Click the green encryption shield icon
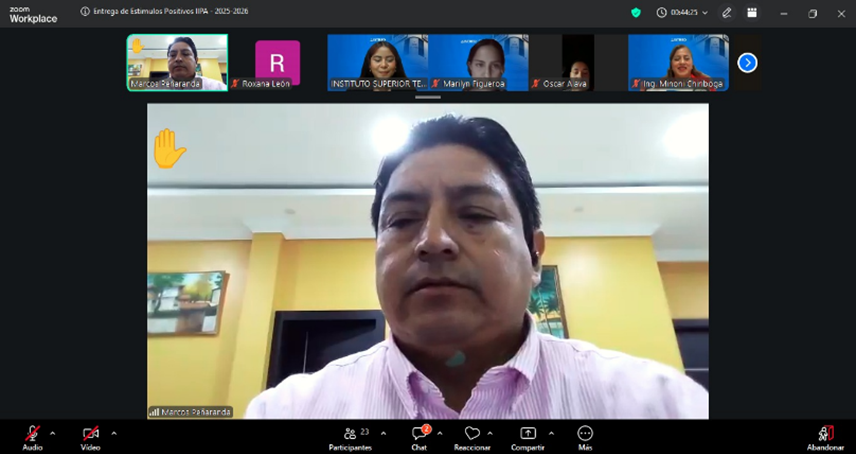Viewport: 856px width, 454px height. pyautogui.click(x=635, y=12)
